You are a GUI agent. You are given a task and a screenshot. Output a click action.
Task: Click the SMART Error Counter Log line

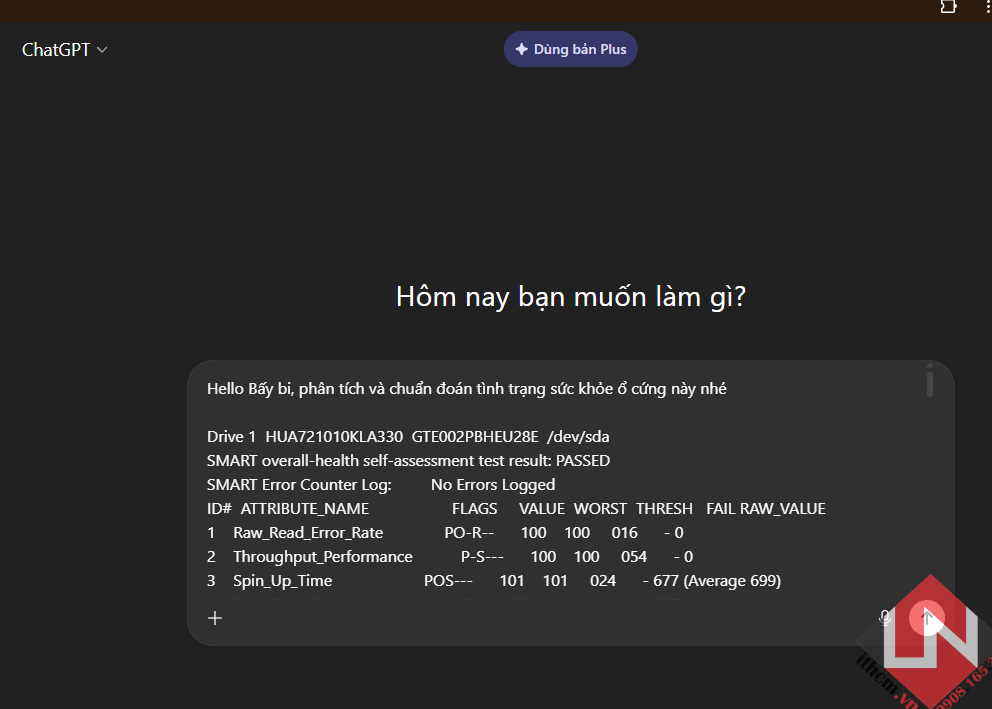380,485
